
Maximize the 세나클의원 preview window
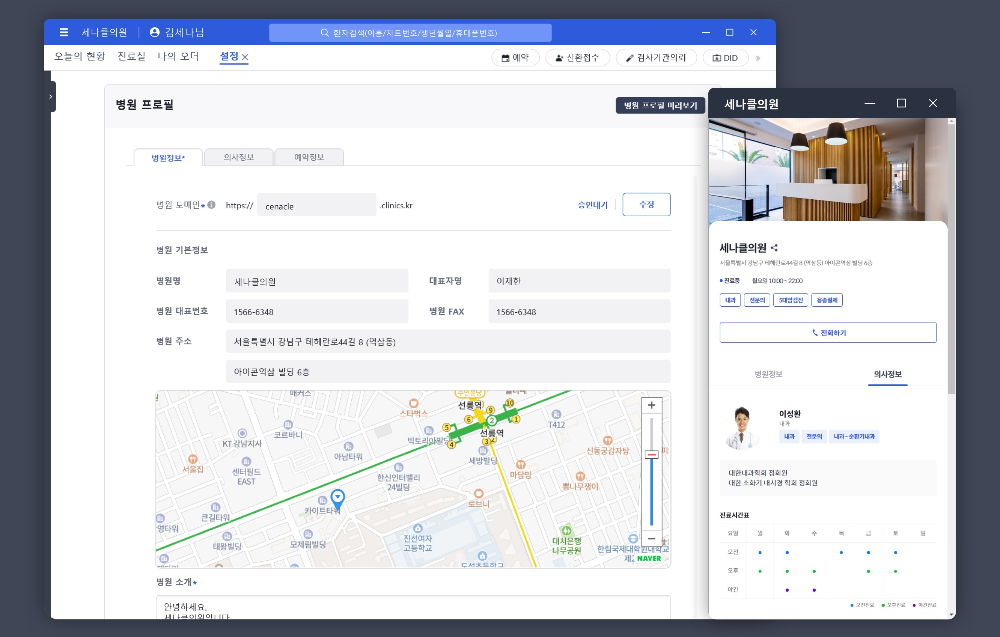tap(901, 103)
